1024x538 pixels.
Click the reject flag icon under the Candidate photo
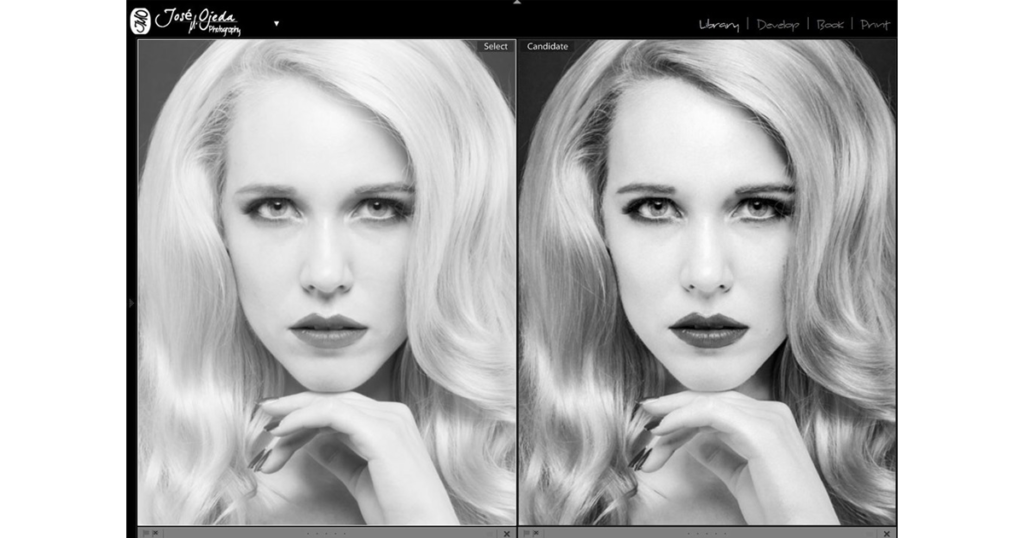click(x=535, y=533)
